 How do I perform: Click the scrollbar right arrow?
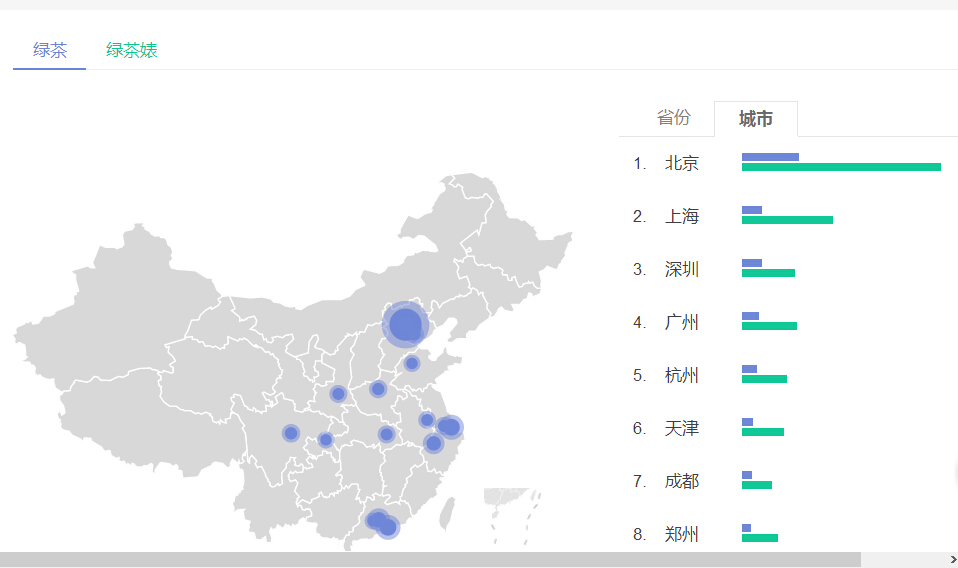953,559
